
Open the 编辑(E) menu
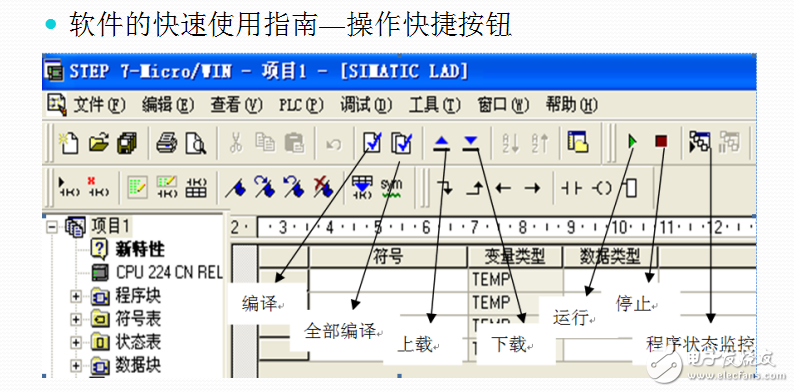[x=168, y=105]
